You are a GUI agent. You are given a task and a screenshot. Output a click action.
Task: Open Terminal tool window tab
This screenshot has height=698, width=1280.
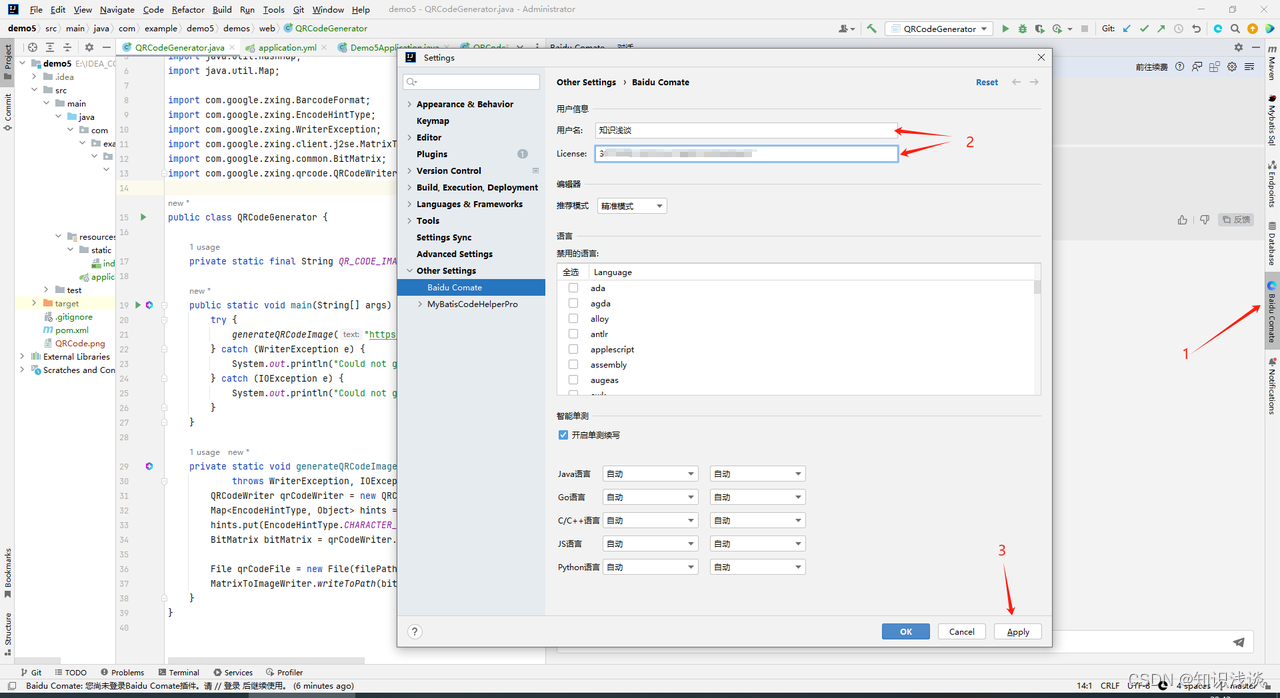tap(177, 672)
